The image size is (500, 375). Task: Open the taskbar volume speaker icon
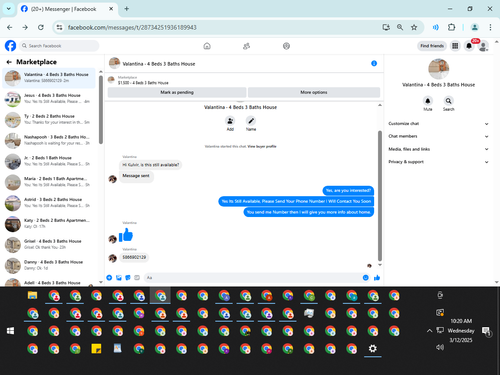coord(440,347)
